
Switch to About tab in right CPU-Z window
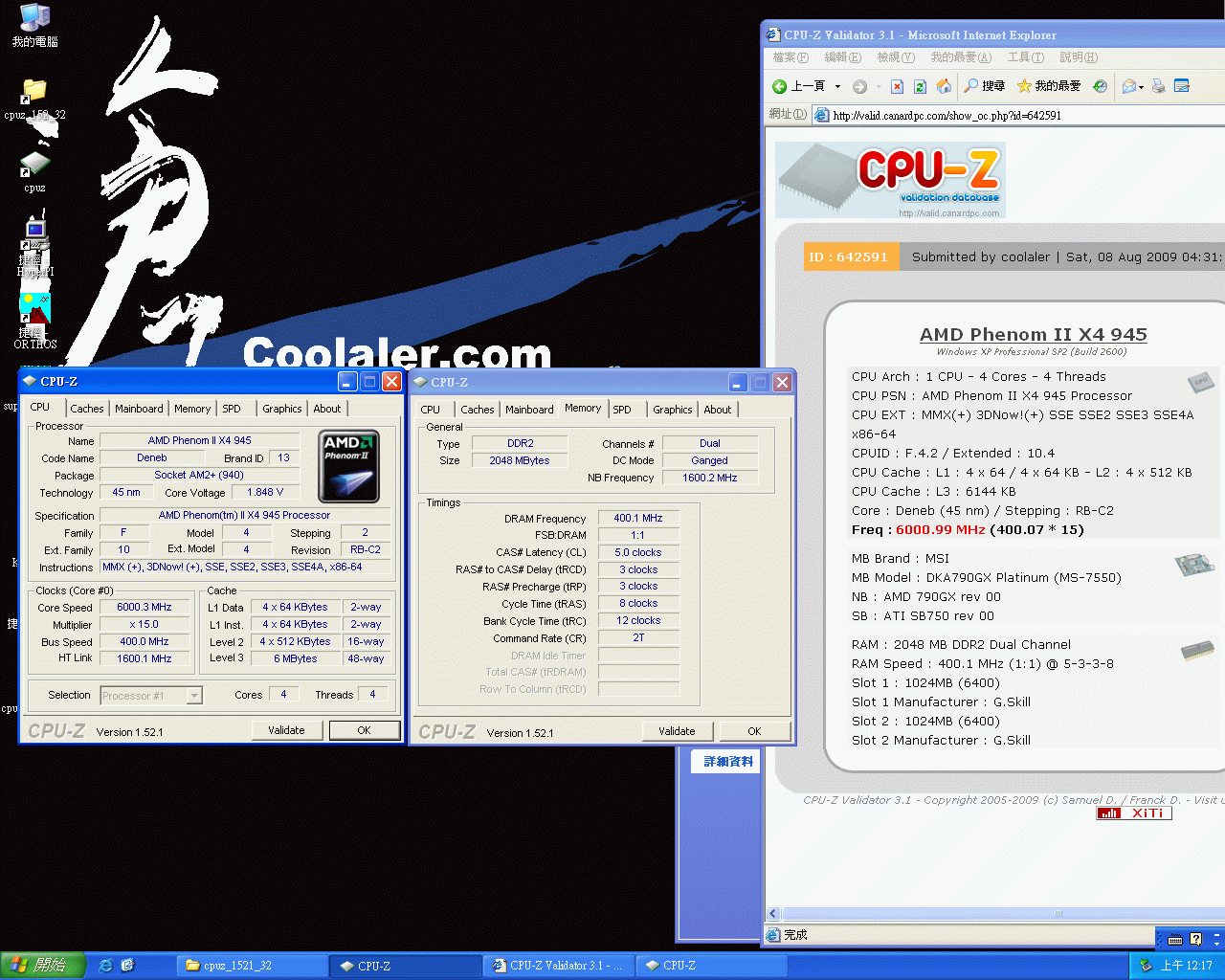click(718, 410)
